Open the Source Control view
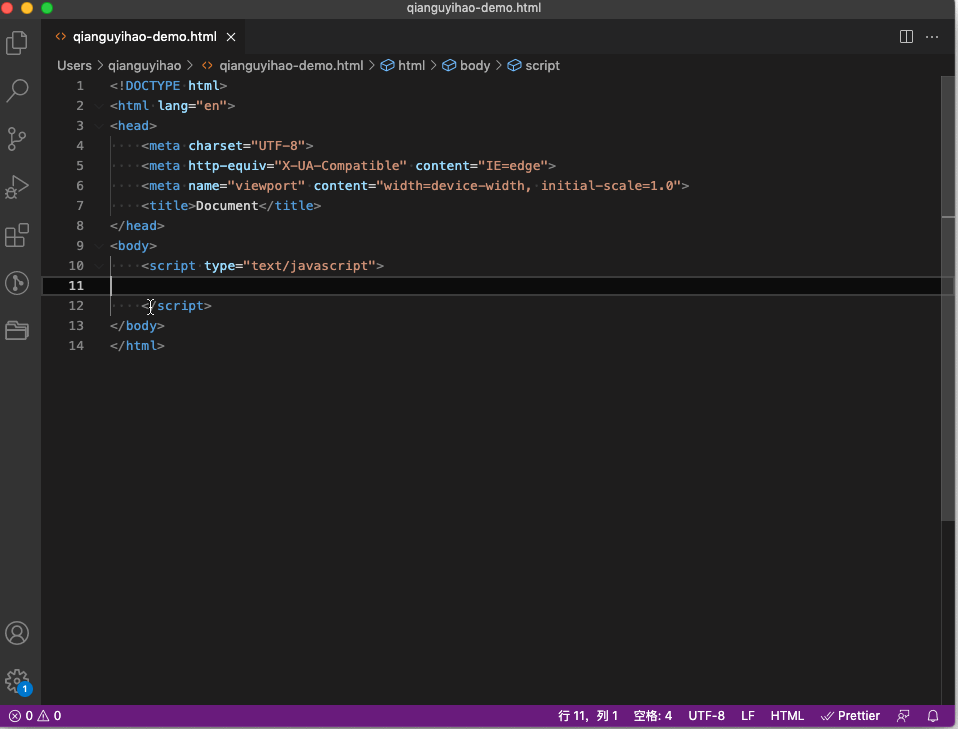The width and height of the screenshot is (958, 729). (x=17, y=139)
